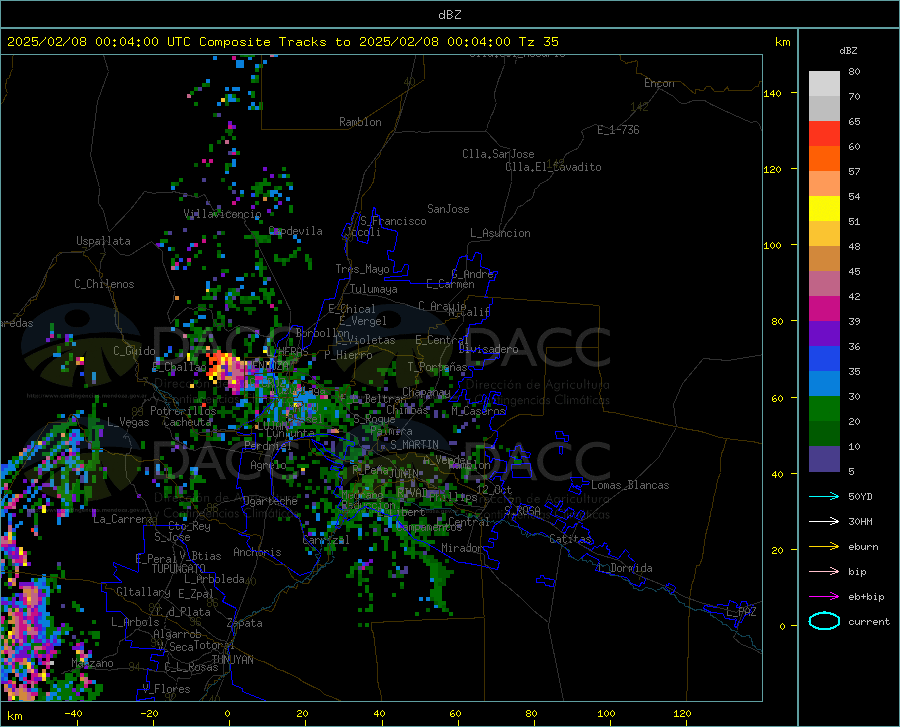Click the 'S_Francisco' map label

393,221
